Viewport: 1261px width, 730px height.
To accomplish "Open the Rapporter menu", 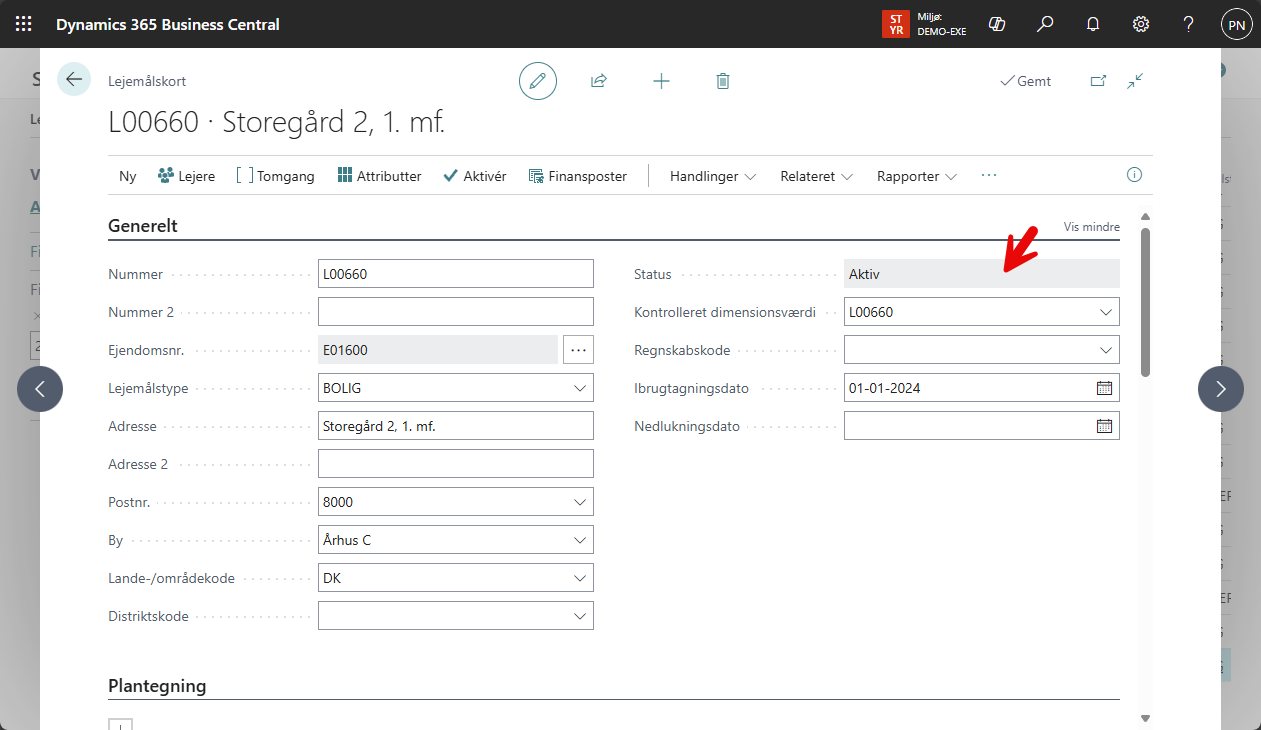I will tap(917, 176).
